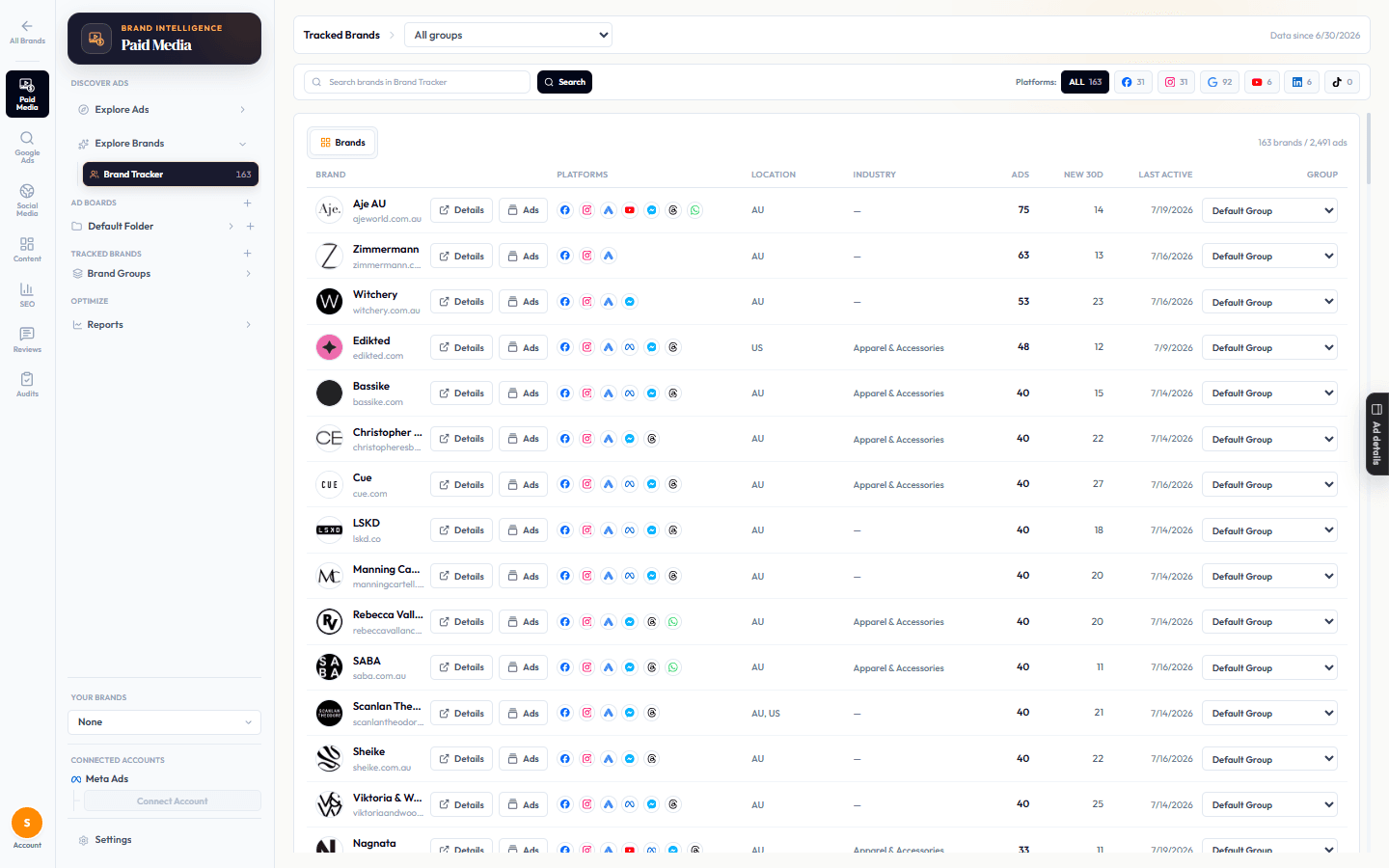The image size is (1389, 868).
Task: Open group dropdown for Edikted
Action: click(1269, 347)
